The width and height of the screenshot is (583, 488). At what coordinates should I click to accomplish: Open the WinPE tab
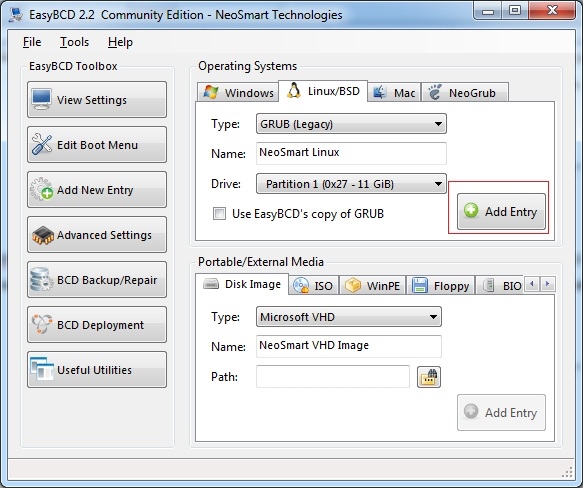point(373,286)
